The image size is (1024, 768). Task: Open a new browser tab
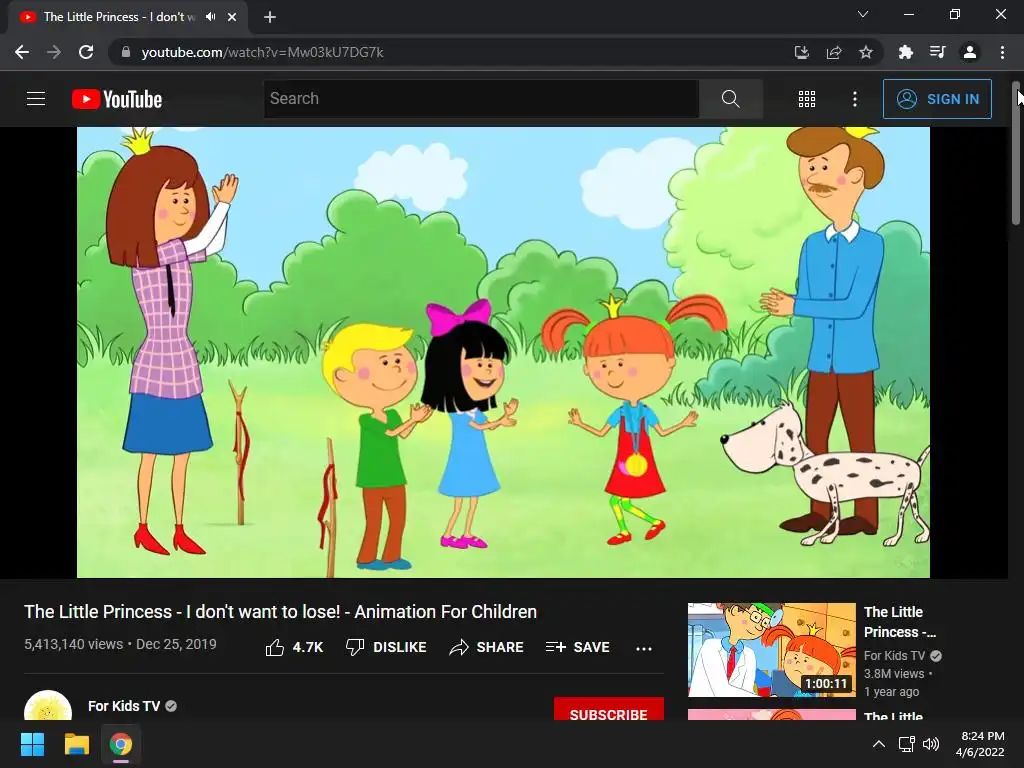(270, 17)
